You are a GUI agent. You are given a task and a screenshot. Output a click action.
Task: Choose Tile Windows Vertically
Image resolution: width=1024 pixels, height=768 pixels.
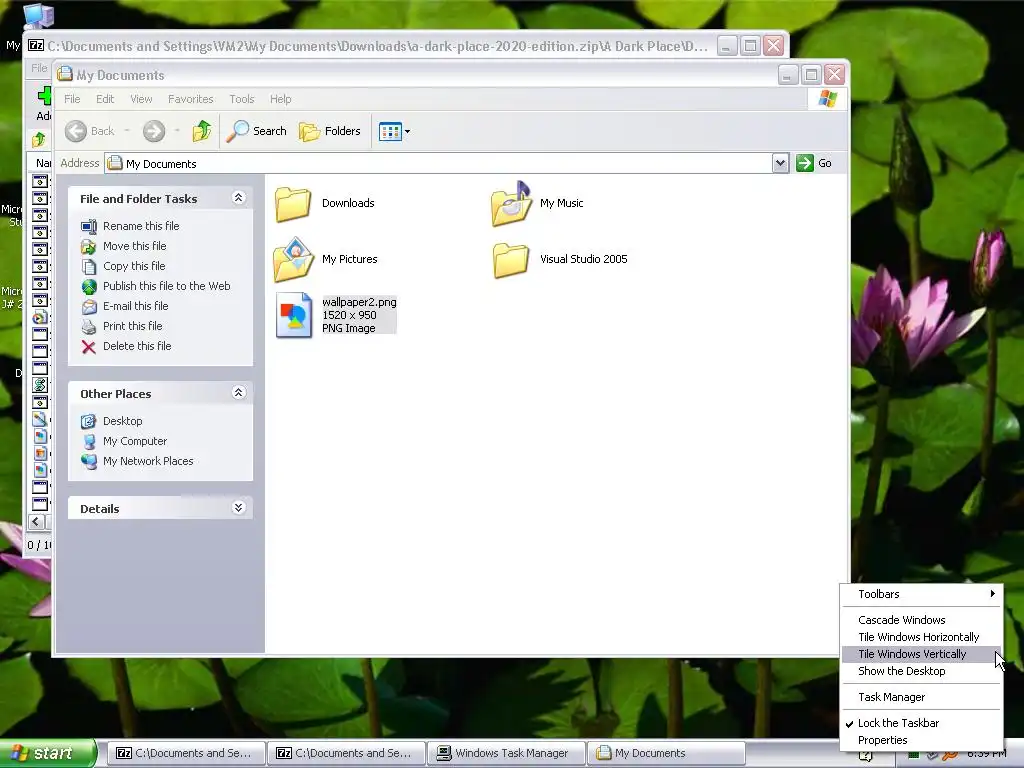coord(921,654)
